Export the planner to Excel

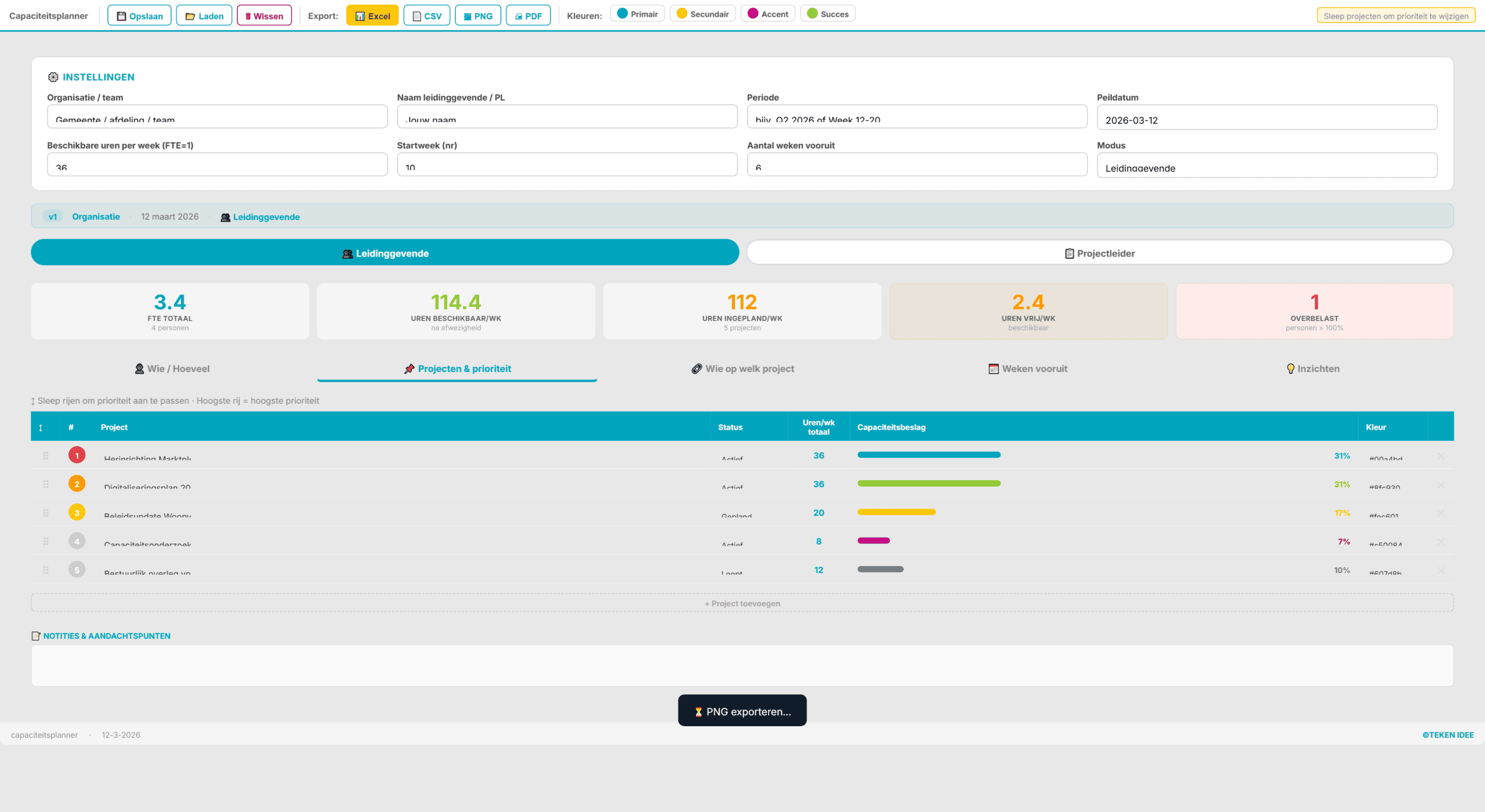click(372, 15)
